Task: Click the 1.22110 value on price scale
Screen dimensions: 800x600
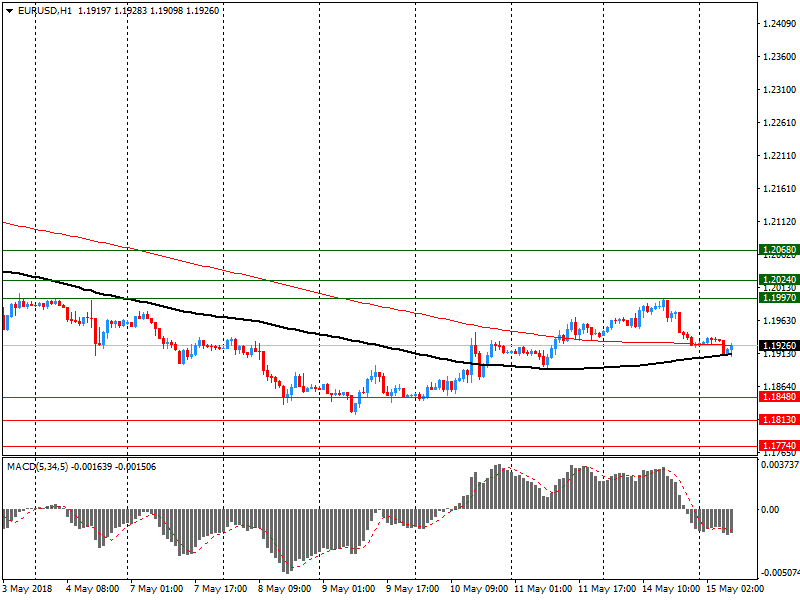Action: [x=777, y=156]
